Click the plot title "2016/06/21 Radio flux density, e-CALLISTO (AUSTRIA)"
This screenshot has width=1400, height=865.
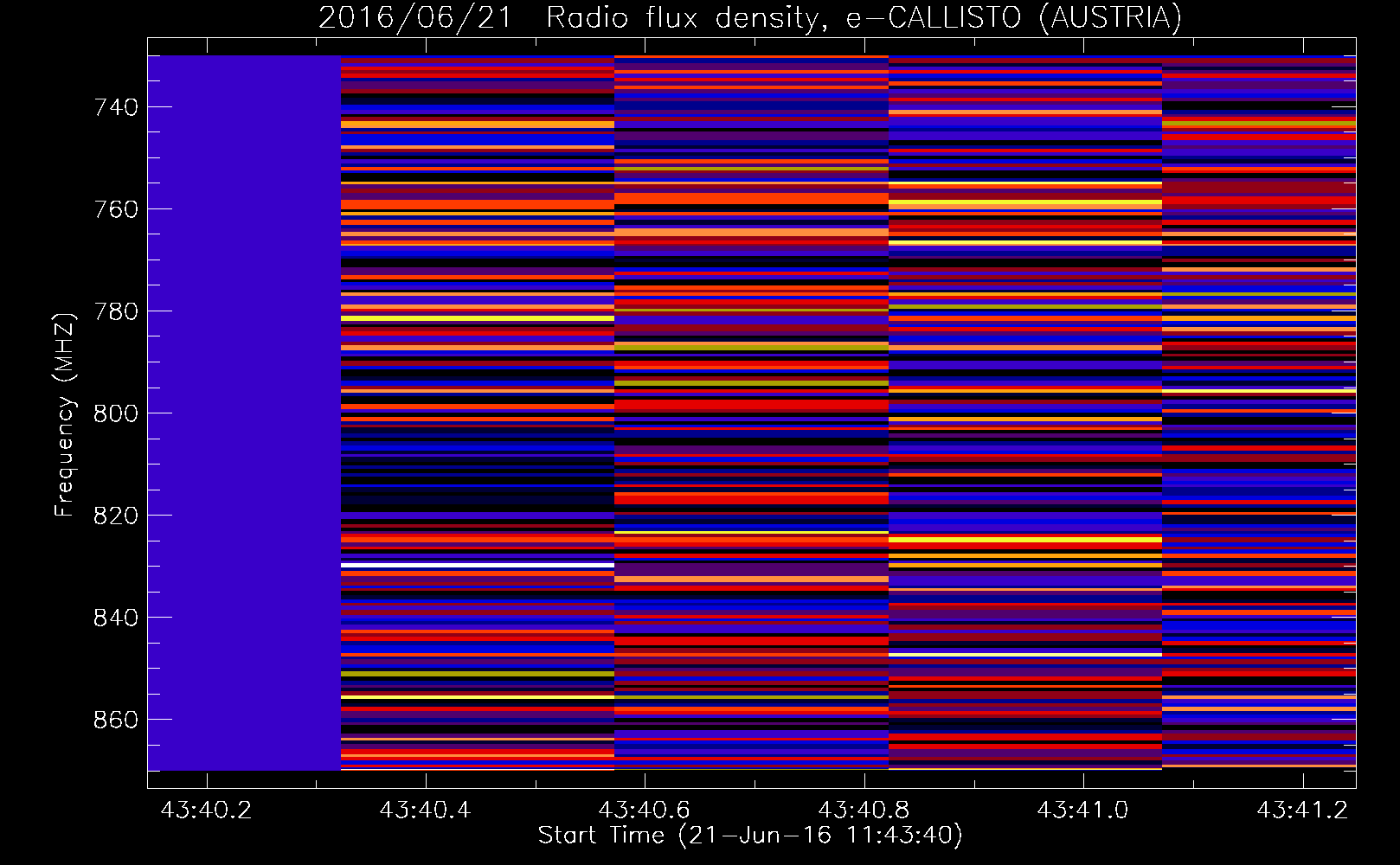750,17
